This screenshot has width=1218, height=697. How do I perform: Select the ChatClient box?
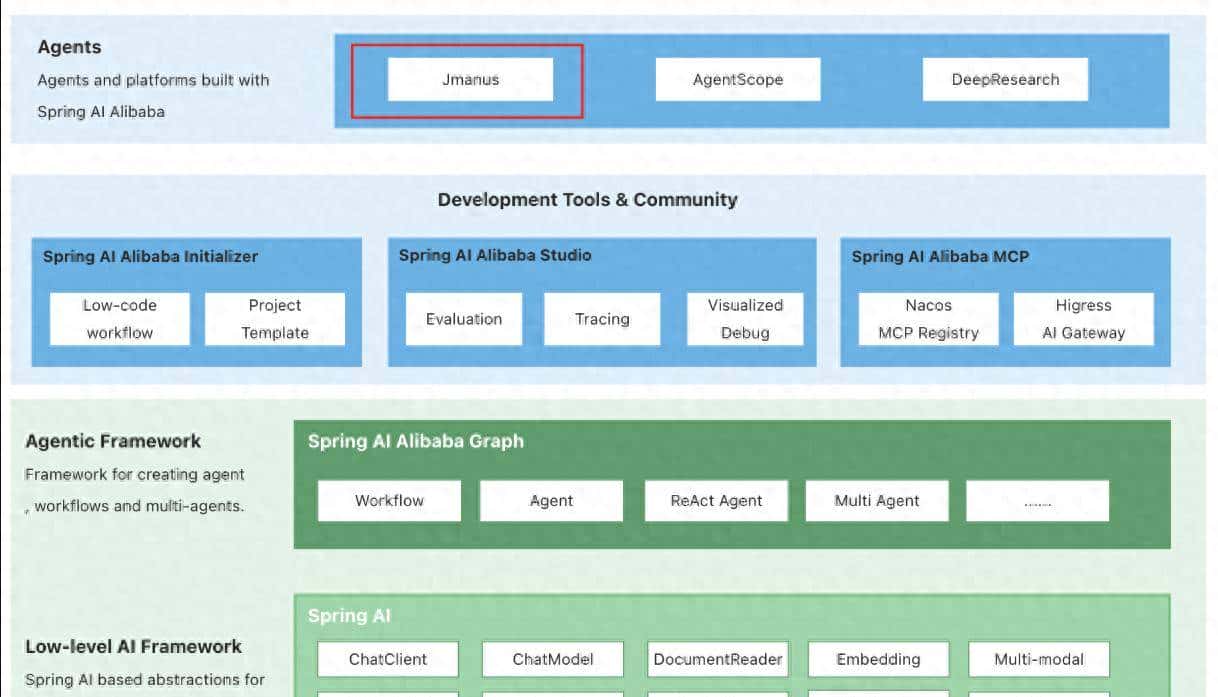point(388,659)
